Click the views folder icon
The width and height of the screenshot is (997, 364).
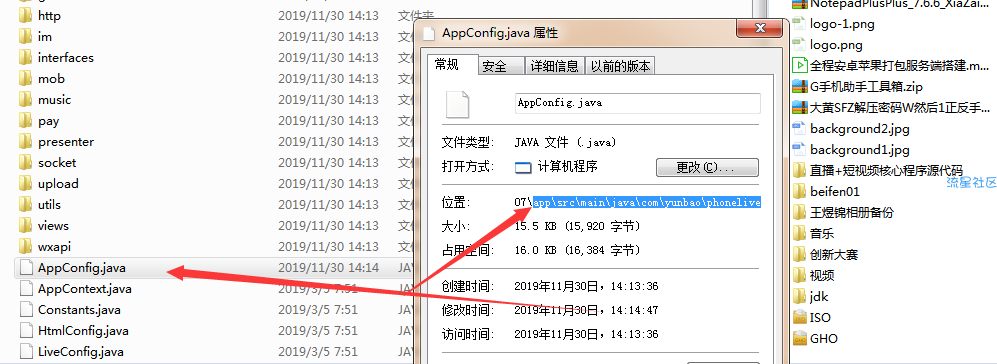coord(25,225)
